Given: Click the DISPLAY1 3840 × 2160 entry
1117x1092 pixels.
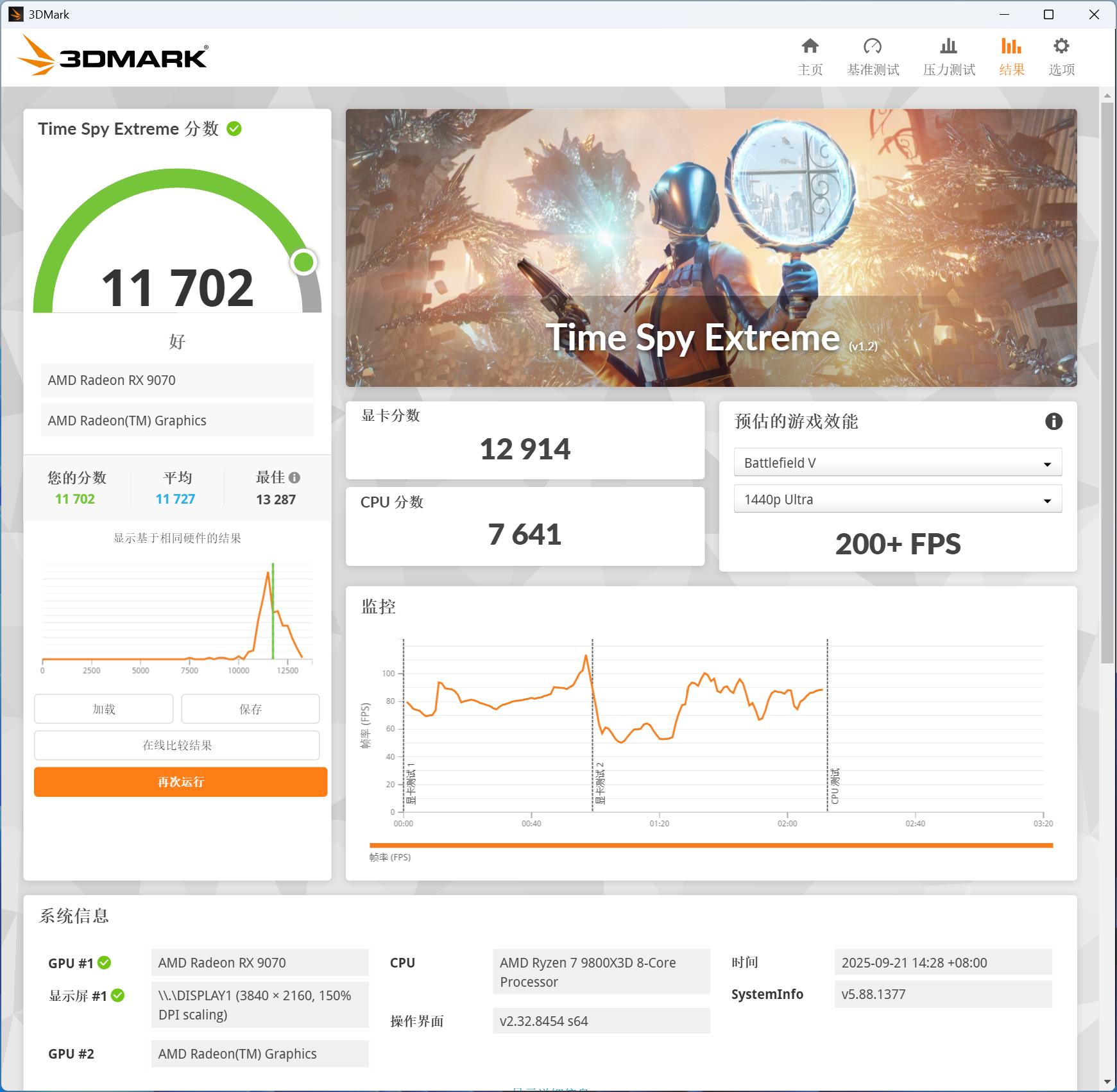Looking at the screenshot, I should click(260, 1005).
